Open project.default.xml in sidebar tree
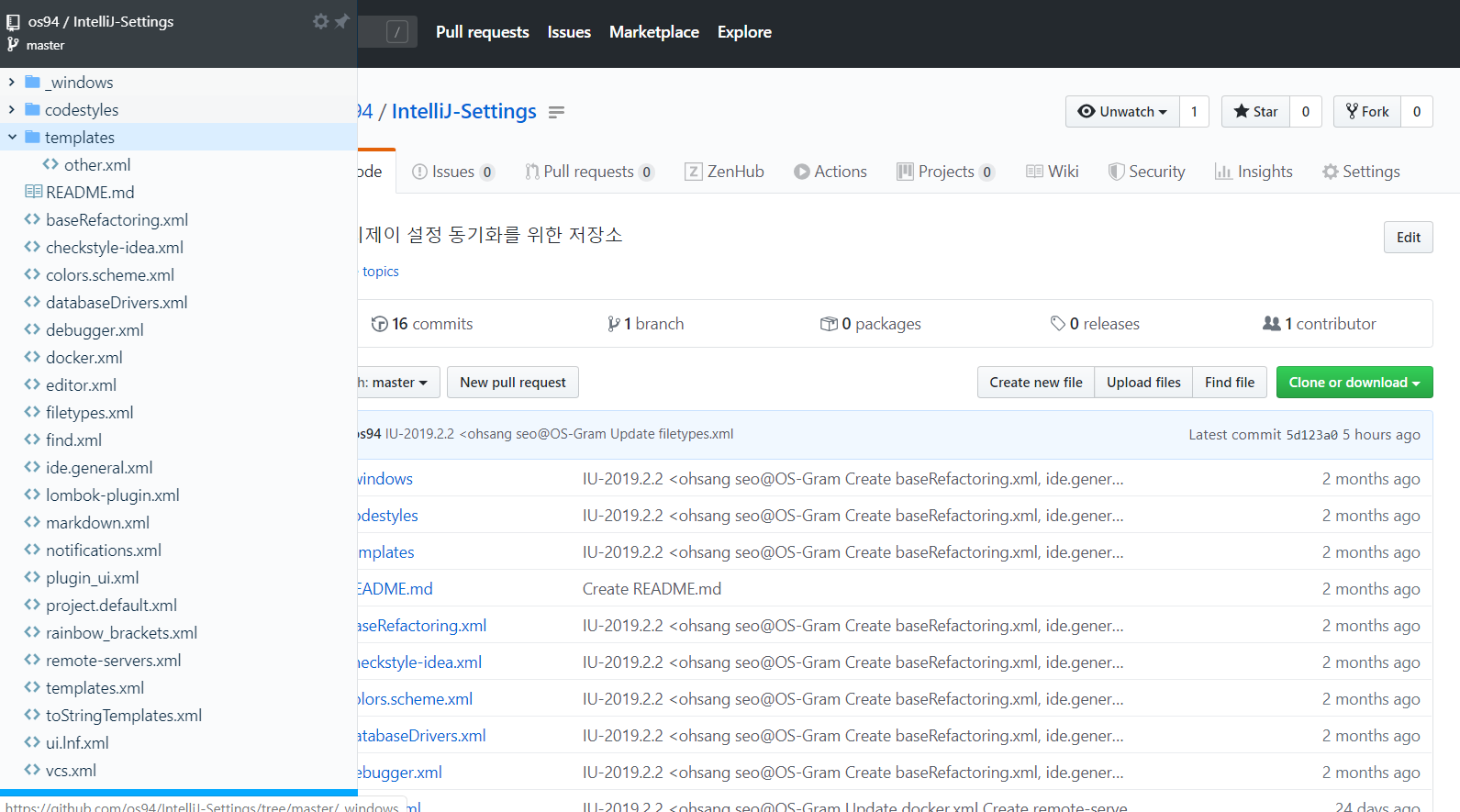 [112, 605]
